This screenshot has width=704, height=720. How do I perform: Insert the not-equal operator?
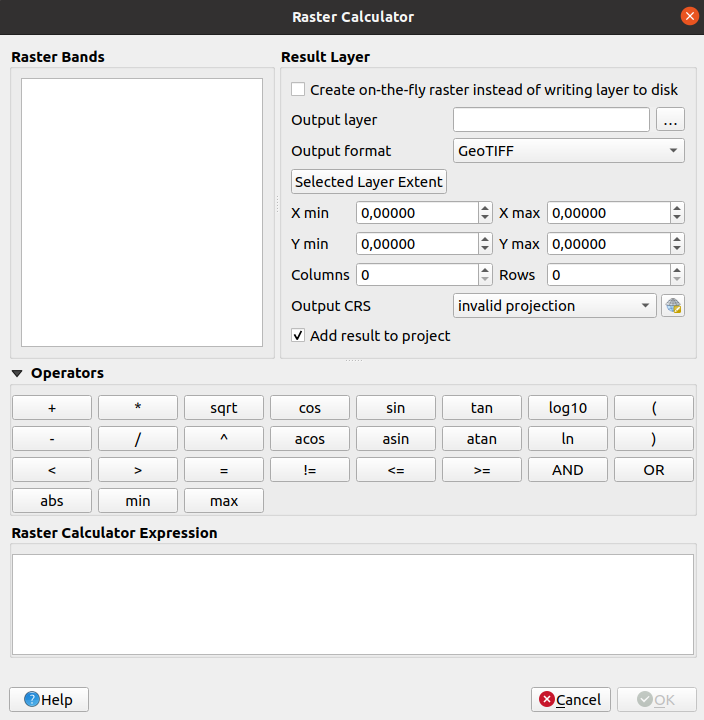(310, 470)
